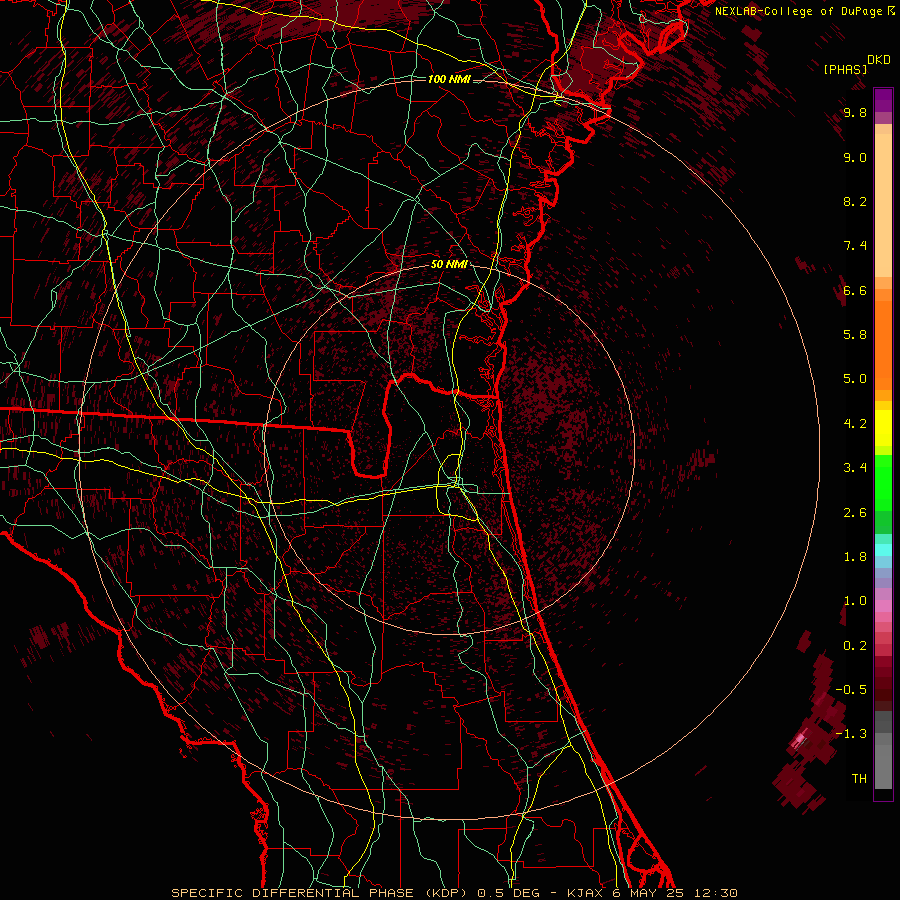Click the cyan color bar segment
The image size is (900, 900).
pos(883,550)
